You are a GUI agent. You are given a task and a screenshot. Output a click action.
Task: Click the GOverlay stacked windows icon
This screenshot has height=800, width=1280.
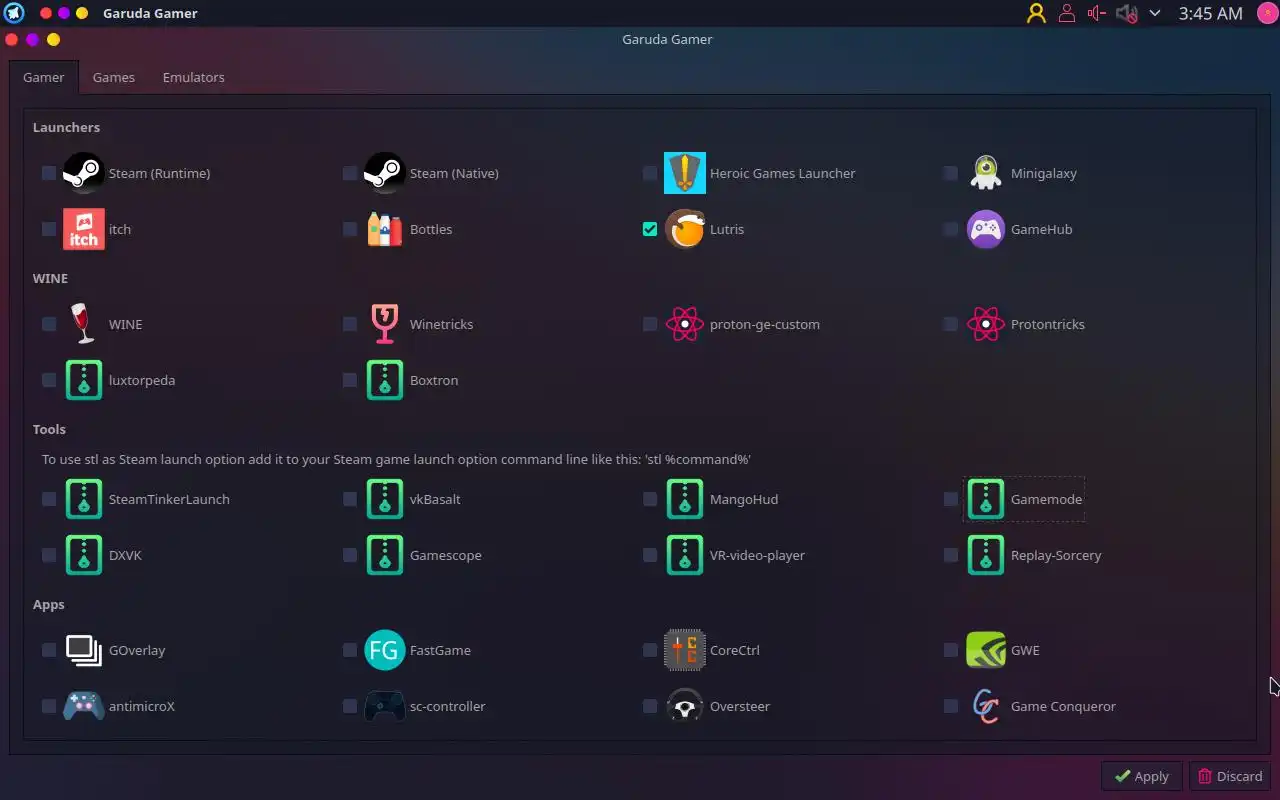[83, 650]
